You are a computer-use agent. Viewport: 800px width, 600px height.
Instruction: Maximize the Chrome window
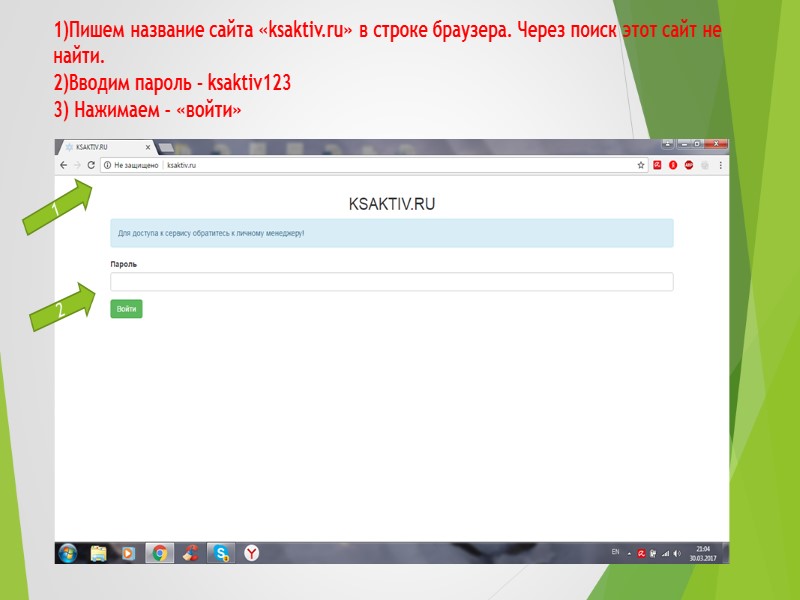coord(697,144)
